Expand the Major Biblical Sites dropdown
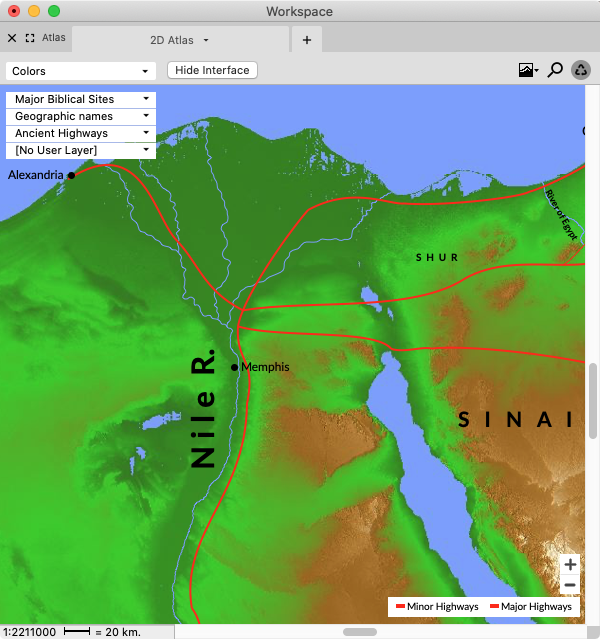This screenshot has width=600, height=639. coord(81,99)
